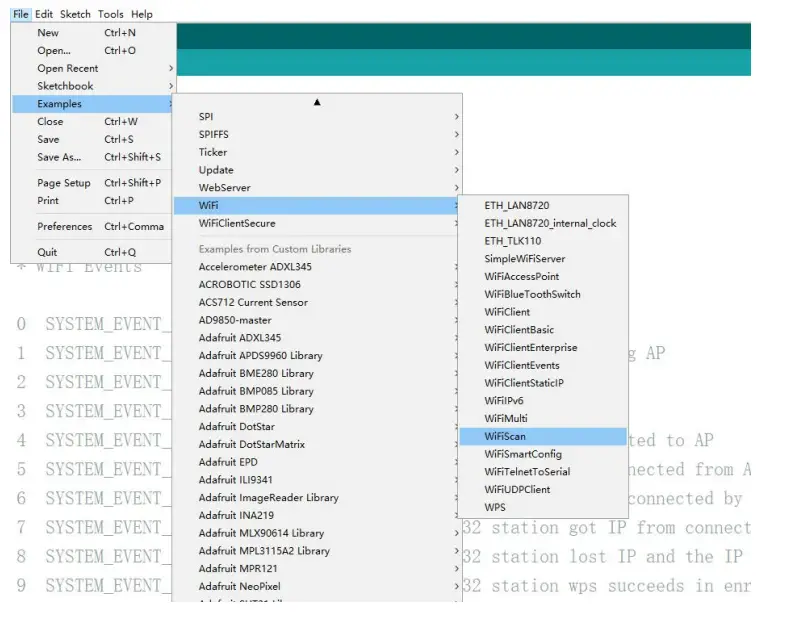This screenshot has height=619, width=789.
Task: Expand the WiFiClientSecure submenu
Action: click(237, 223)
